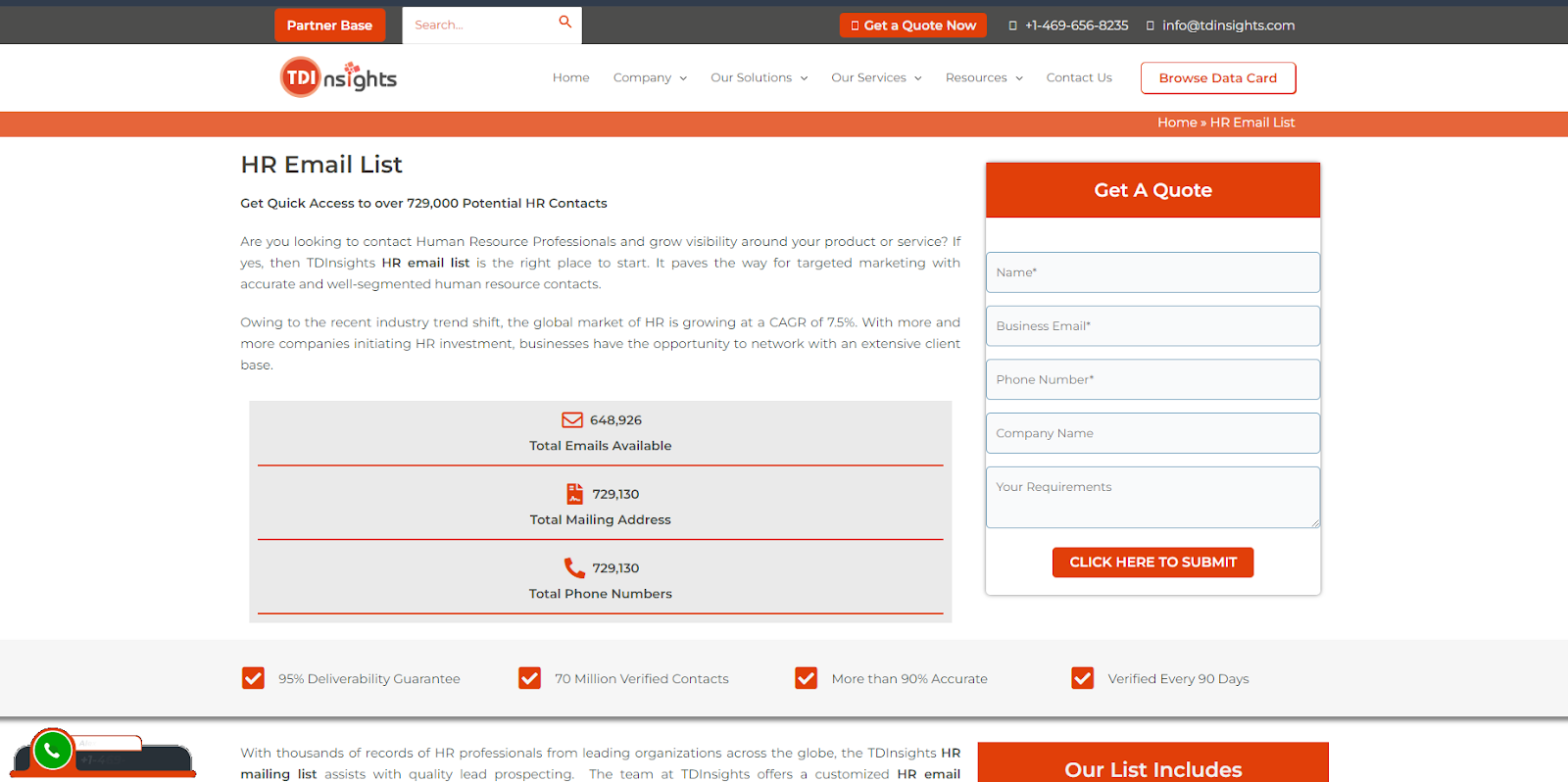Click the mail icon before info@tdinsights.com
Viewport: 1568px width, 782px height.
coord(1150,25)
